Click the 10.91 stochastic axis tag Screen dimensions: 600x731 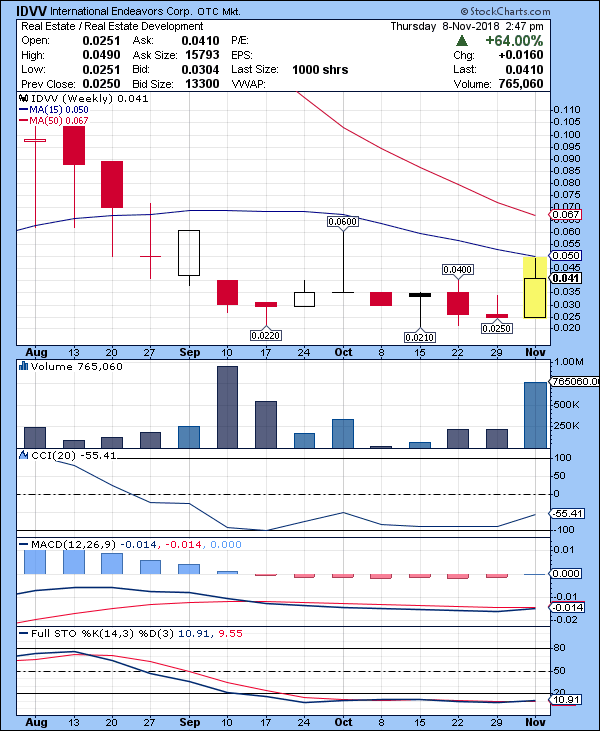click(x=566, y=700)
